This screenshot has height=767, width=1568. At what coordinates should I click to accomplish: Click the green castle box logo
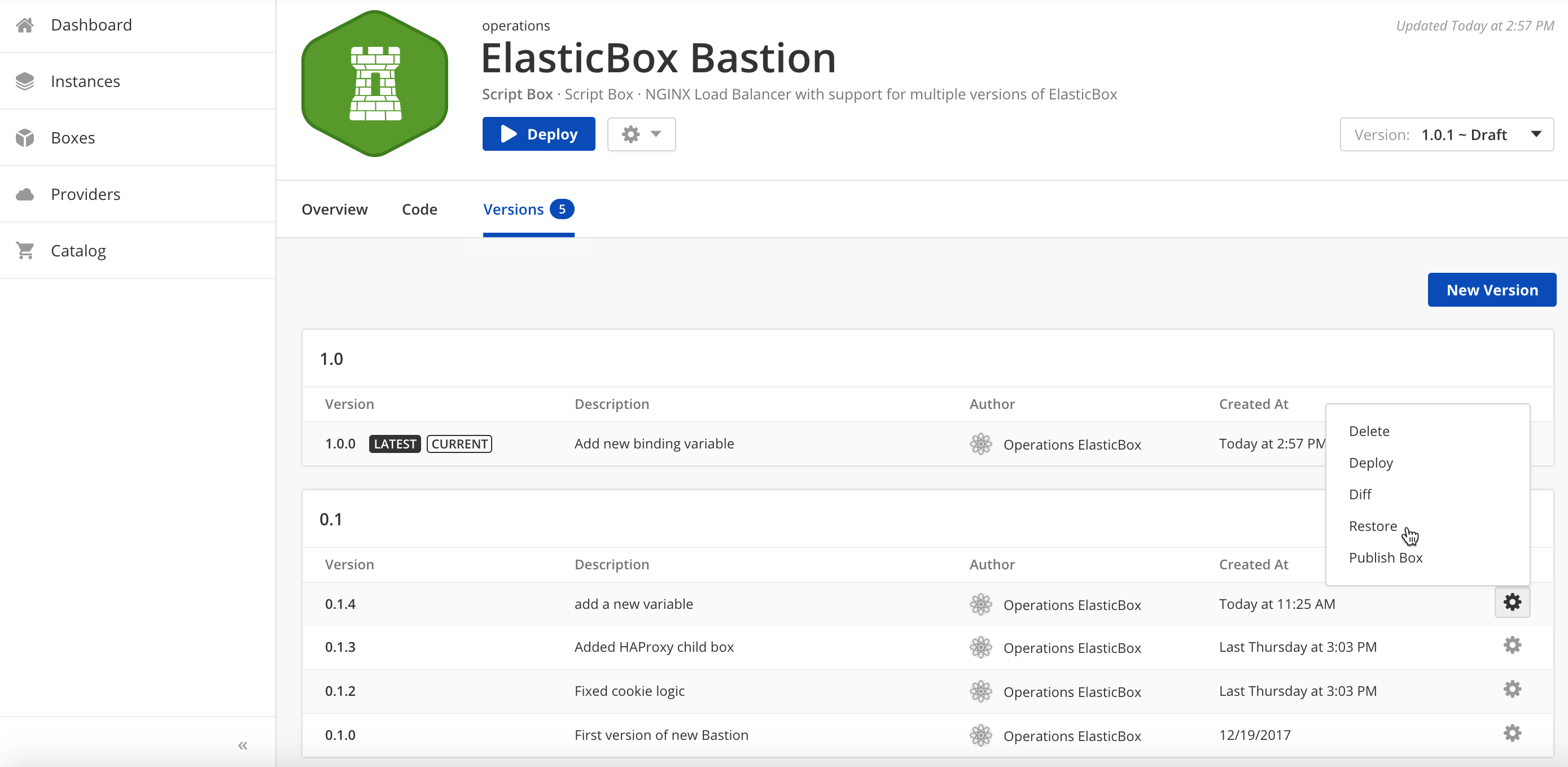point(375,84)
